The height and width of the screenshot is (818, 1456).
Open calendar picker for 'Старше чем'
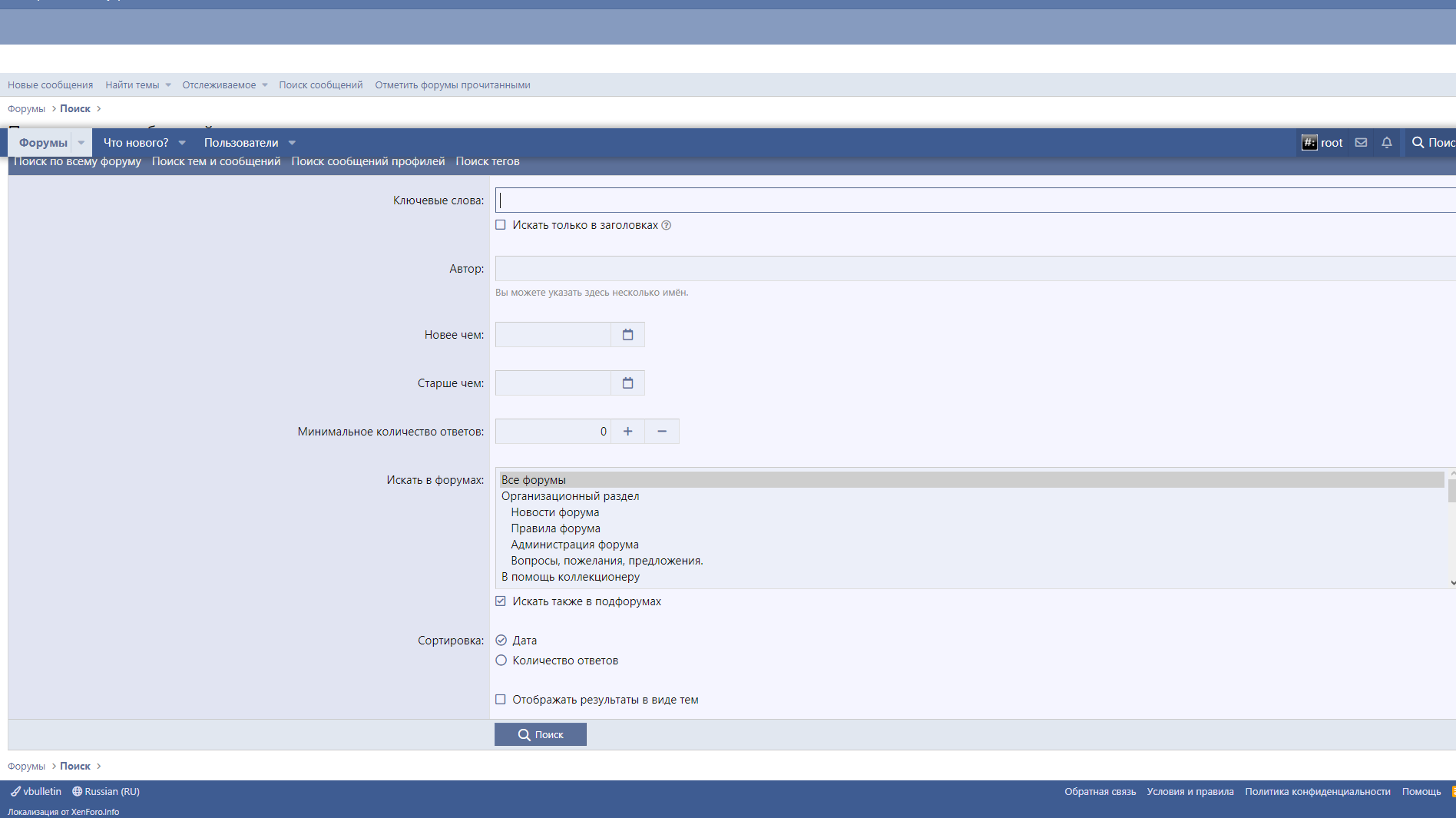(627, 383)
